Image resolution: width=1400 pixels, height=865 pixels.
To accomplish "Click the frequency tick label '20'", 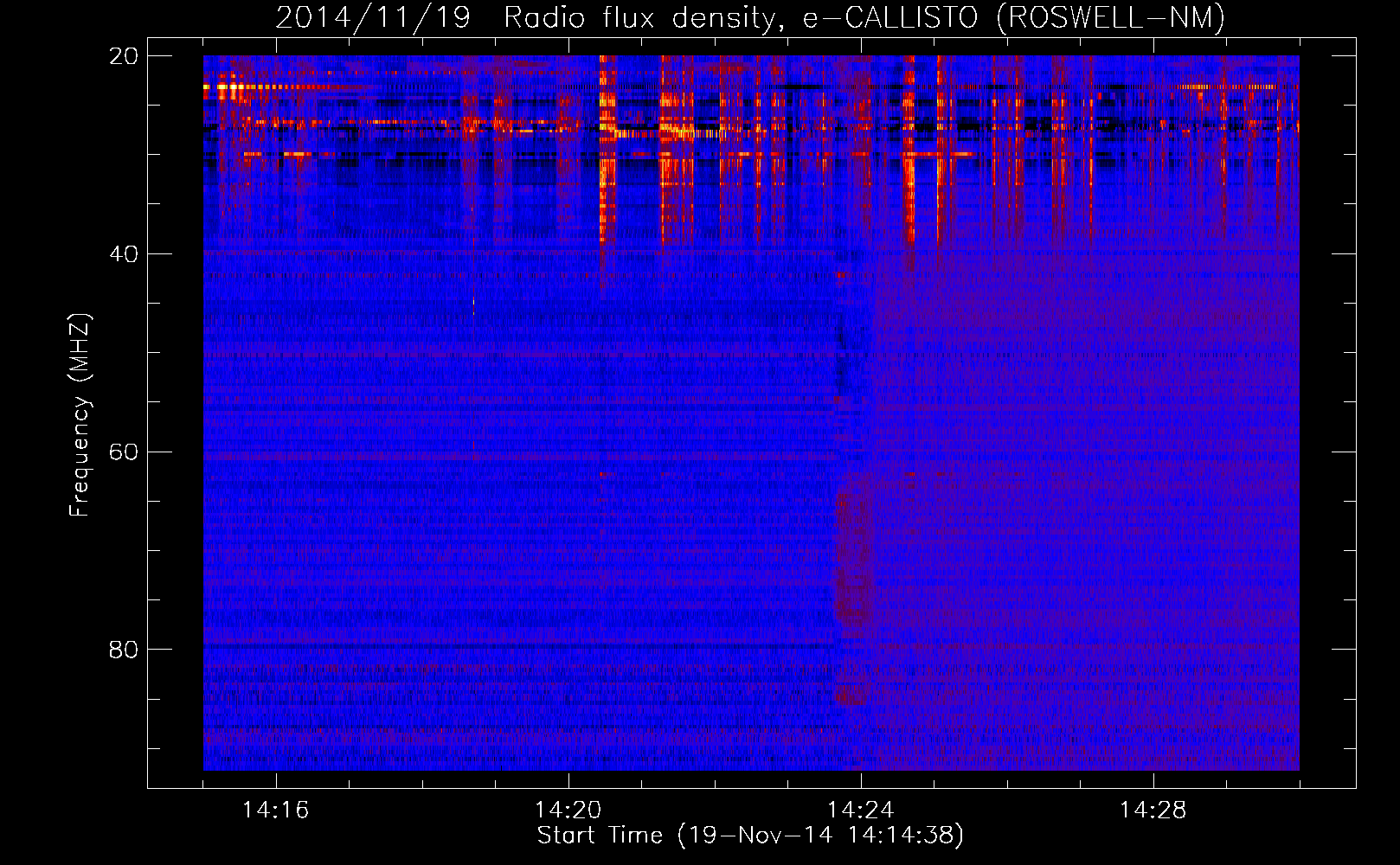I will [x=124, y=55].
